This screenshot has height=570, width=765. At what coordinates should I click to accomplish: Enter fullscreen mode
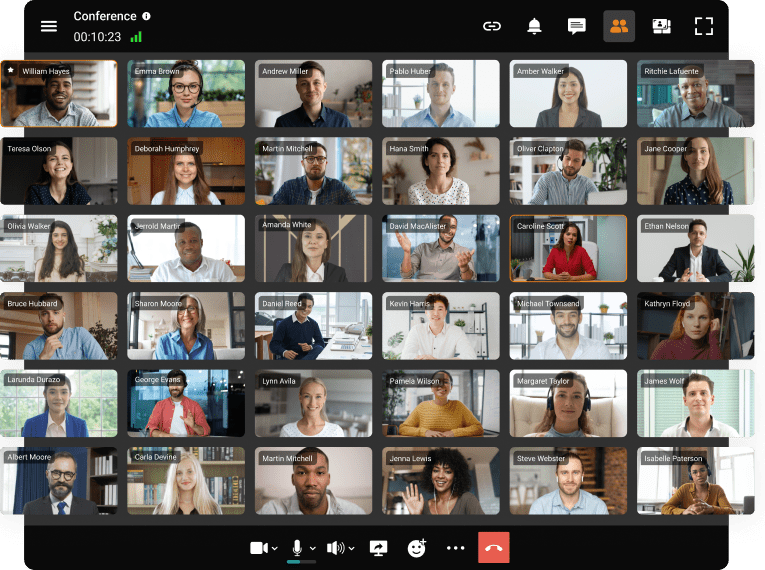click(x=704, y=26)
